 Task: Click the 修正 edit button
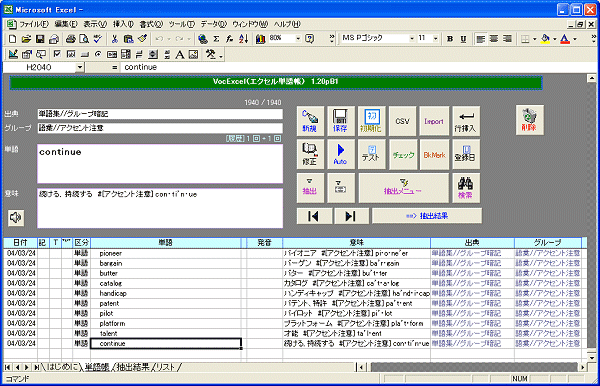click(310, 154)
